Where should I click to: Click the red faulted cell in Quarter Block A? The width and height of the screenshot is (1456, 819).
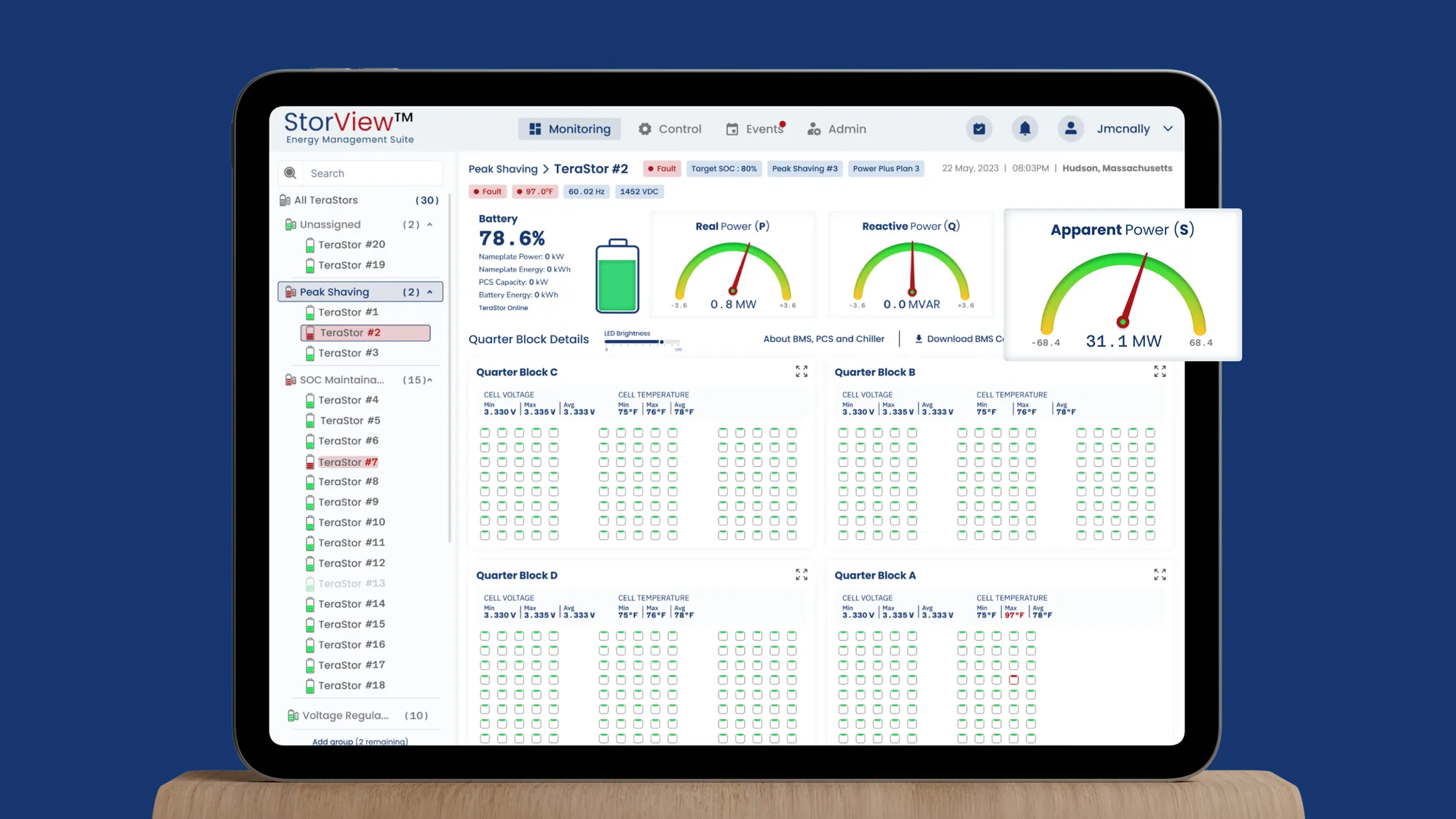(x=1013, y=679)
